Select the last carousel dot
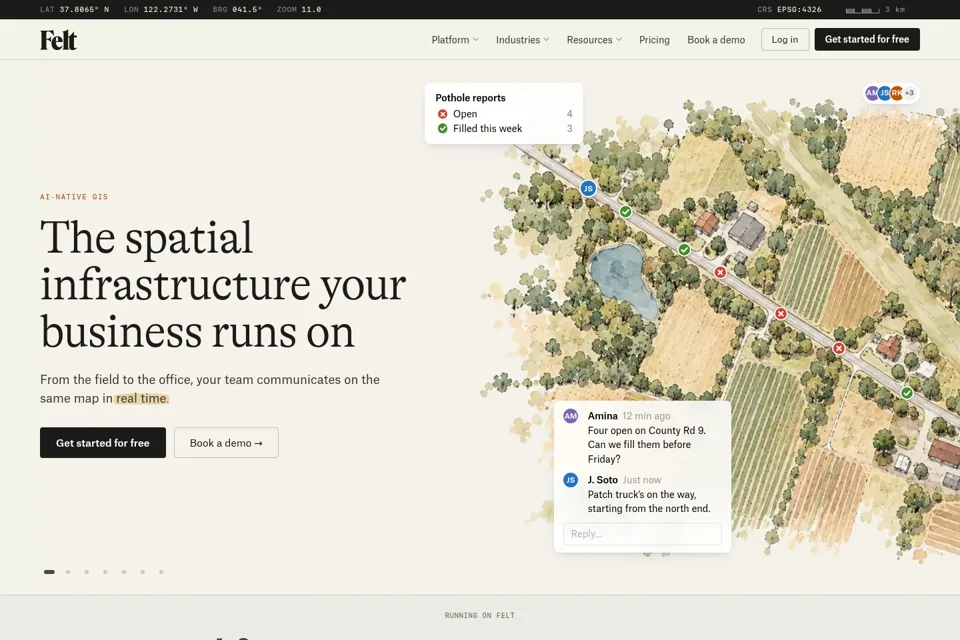This screenshot has width=960, height=640. (161, 572)
